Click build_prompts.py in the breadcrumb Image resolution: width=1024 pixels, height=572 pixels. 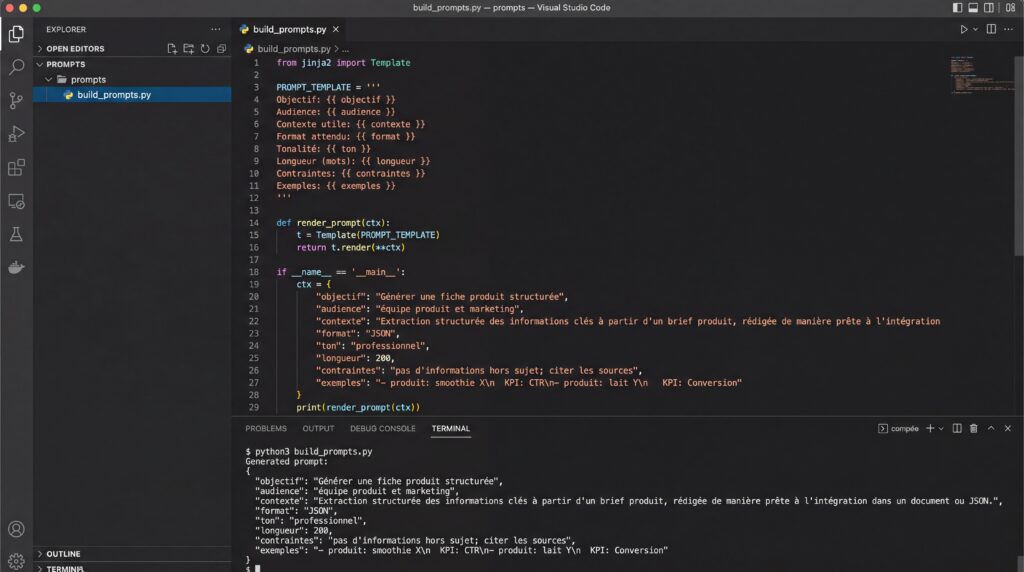[x=293, y=49]
